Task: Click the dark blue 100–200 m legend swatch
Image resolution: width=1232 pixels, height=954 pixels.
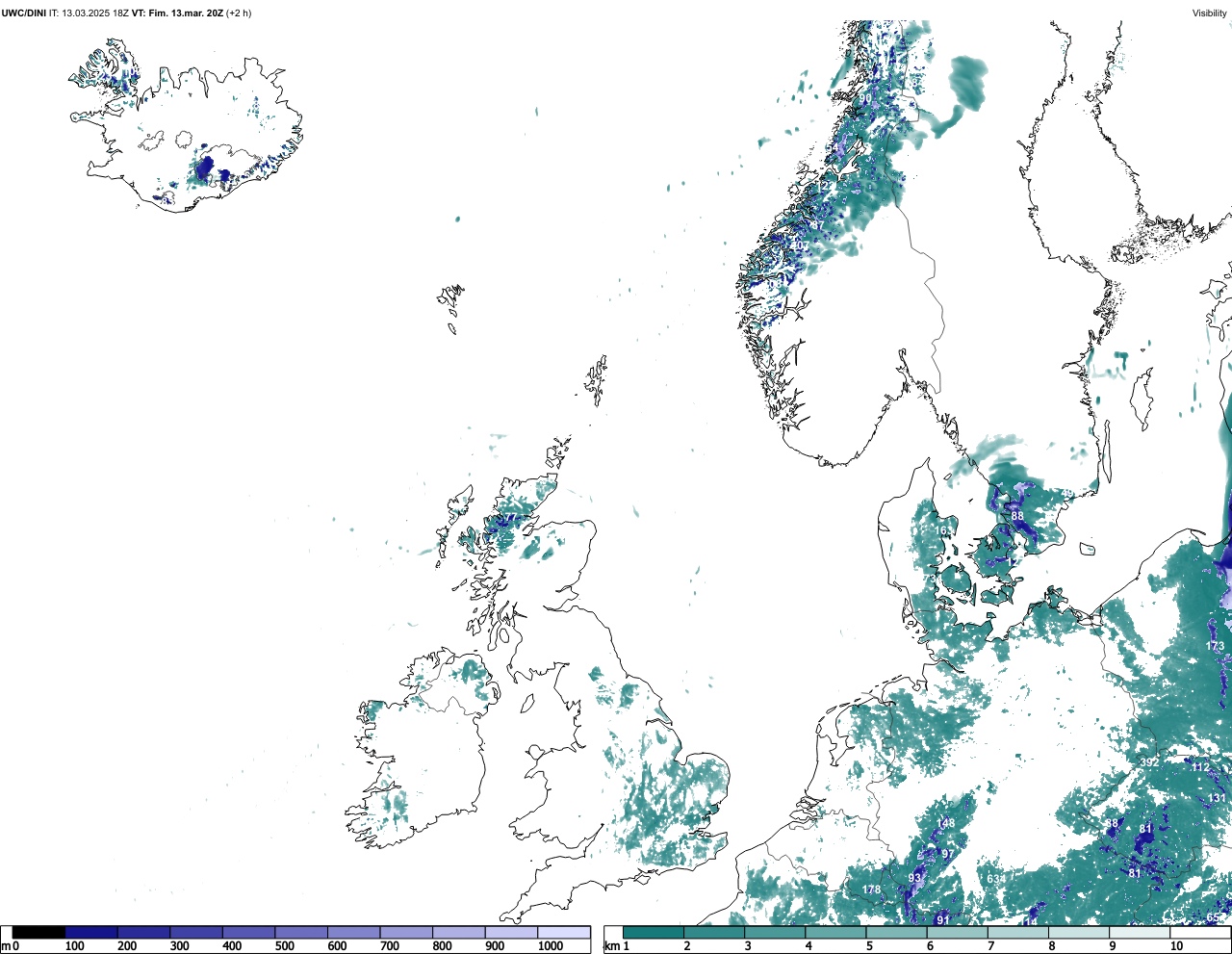Action: pyautogui.click(x=91, y=933)
